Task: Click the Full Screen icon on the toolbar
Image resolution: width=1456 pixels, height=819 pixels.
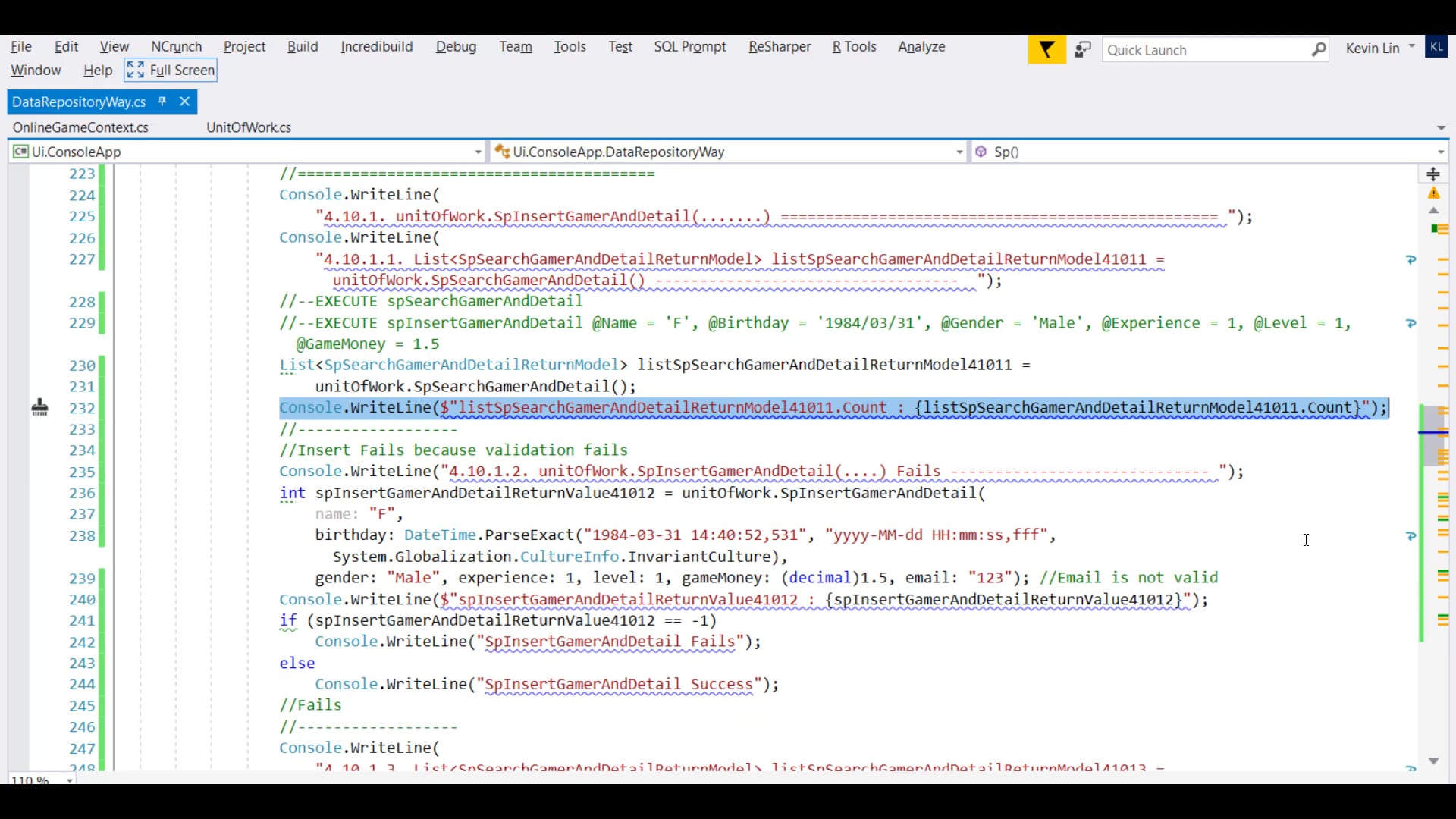Action: tap(136, 70)
